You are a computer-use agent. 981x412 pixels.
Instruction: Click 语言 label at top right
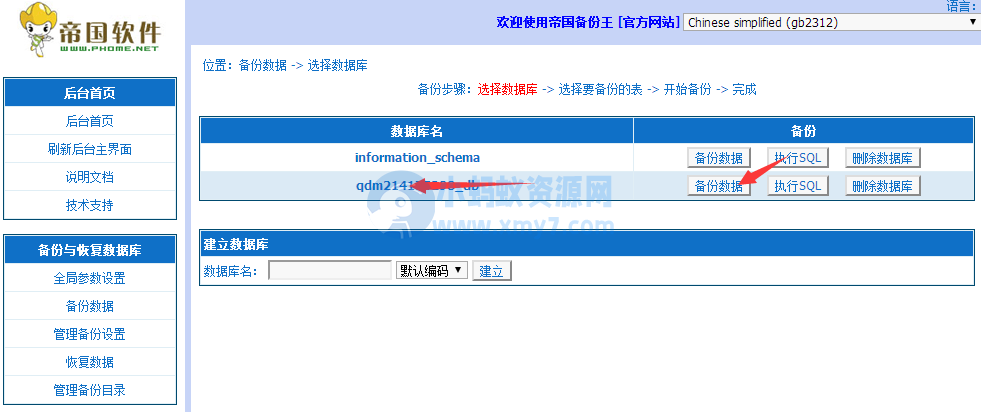(962, 6)
